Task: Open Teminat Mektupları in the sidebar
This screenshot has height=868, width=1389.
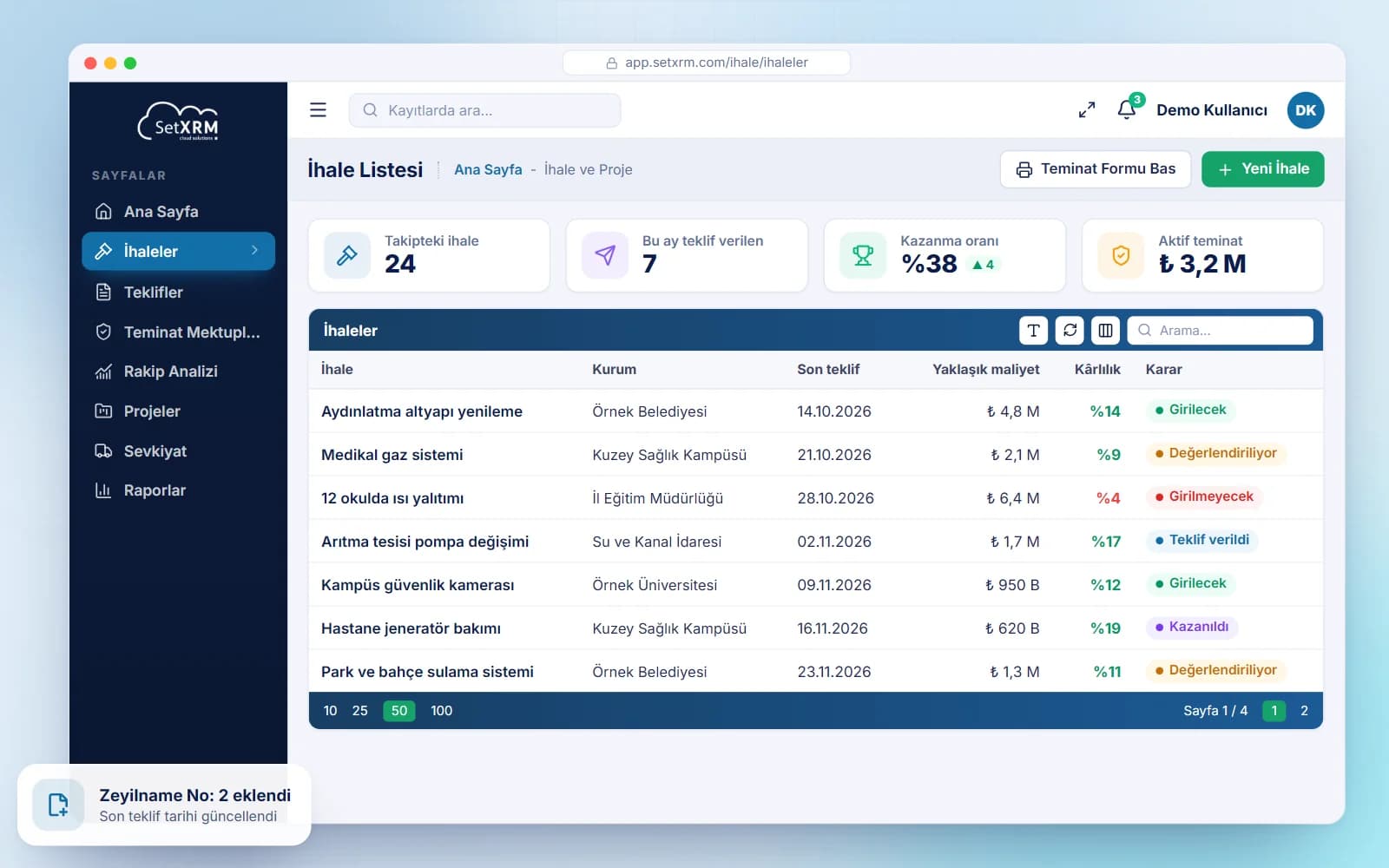Action: point(178,332)
